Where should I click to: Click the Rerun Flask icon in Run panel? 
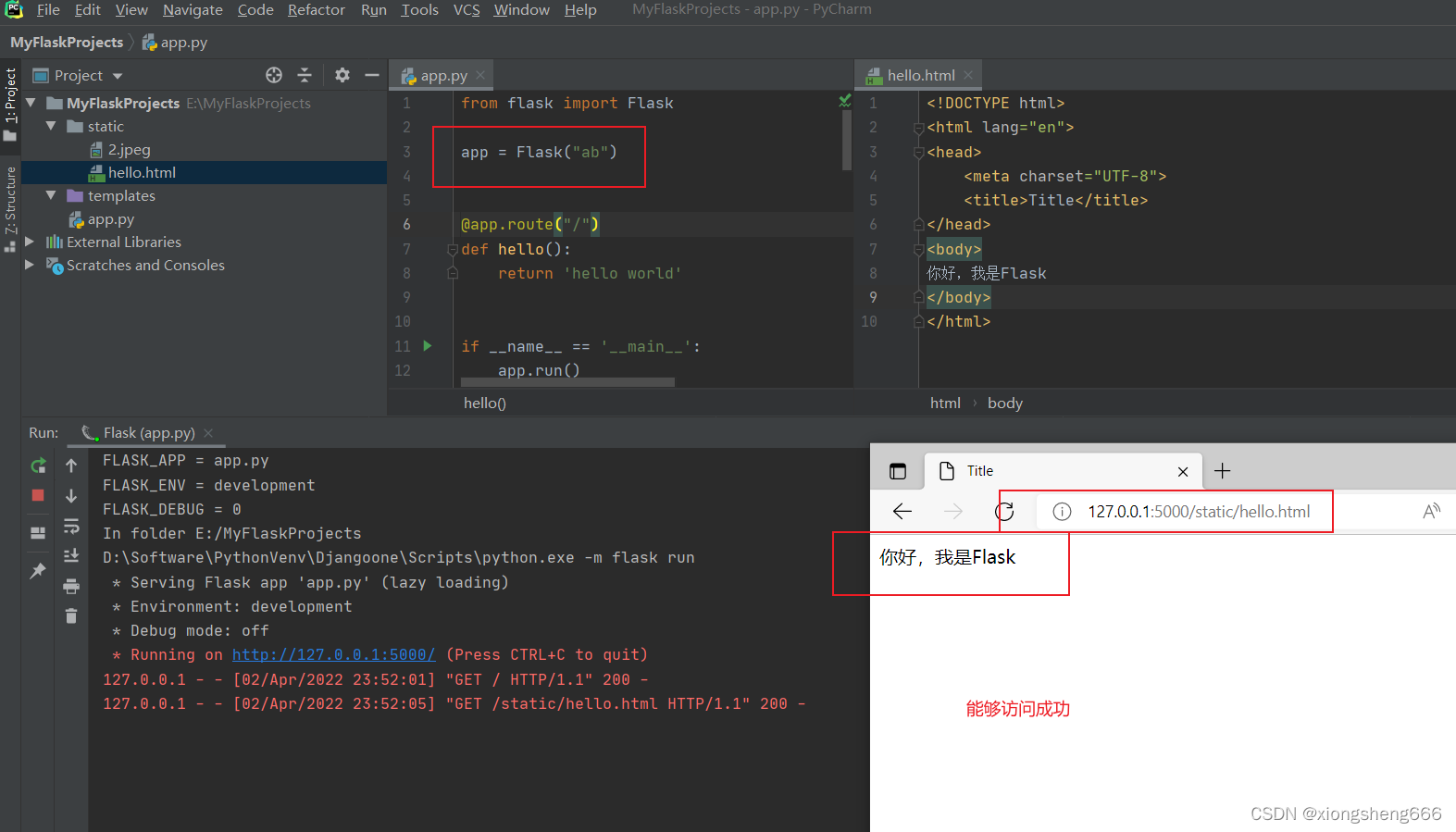(38, 466)
